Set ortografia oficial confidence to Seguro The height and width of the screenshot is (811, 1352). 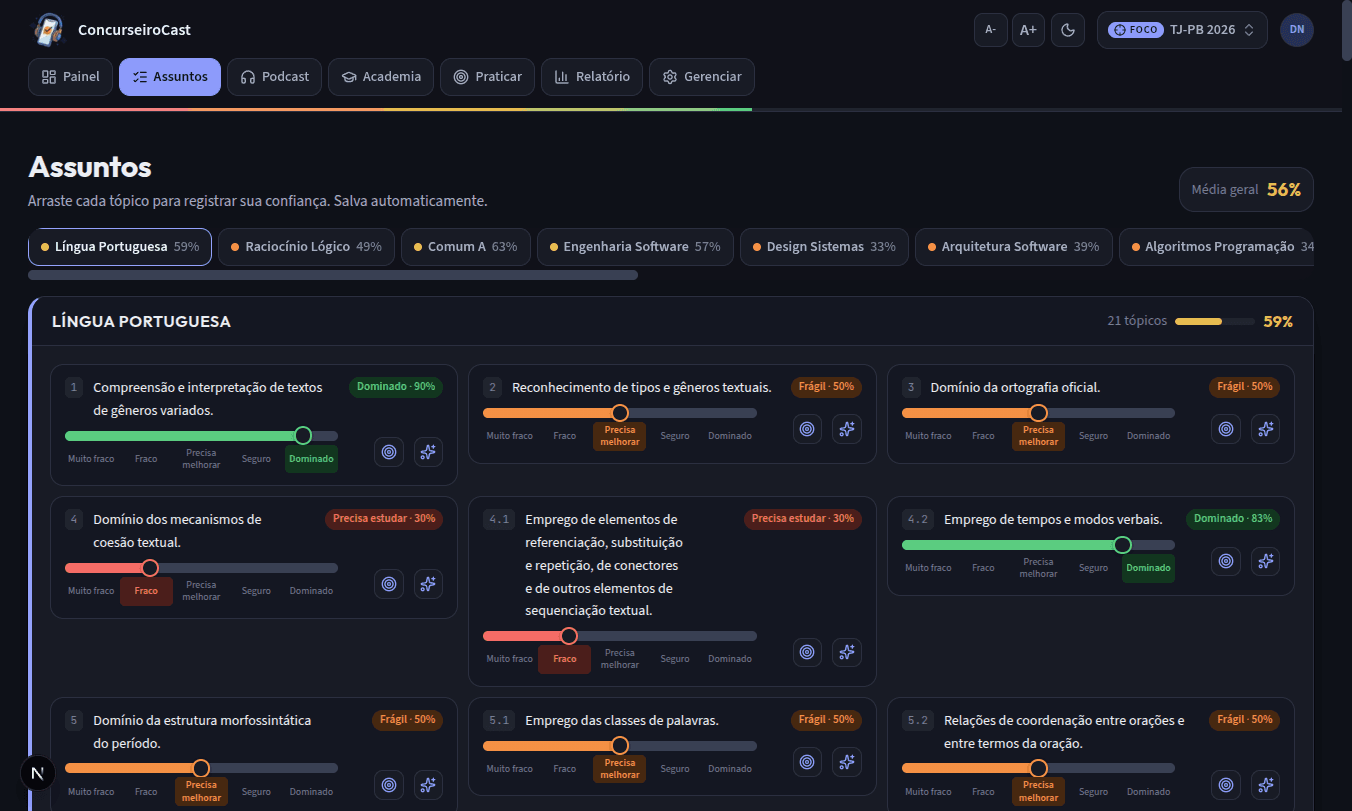[x=1093, y=436]
